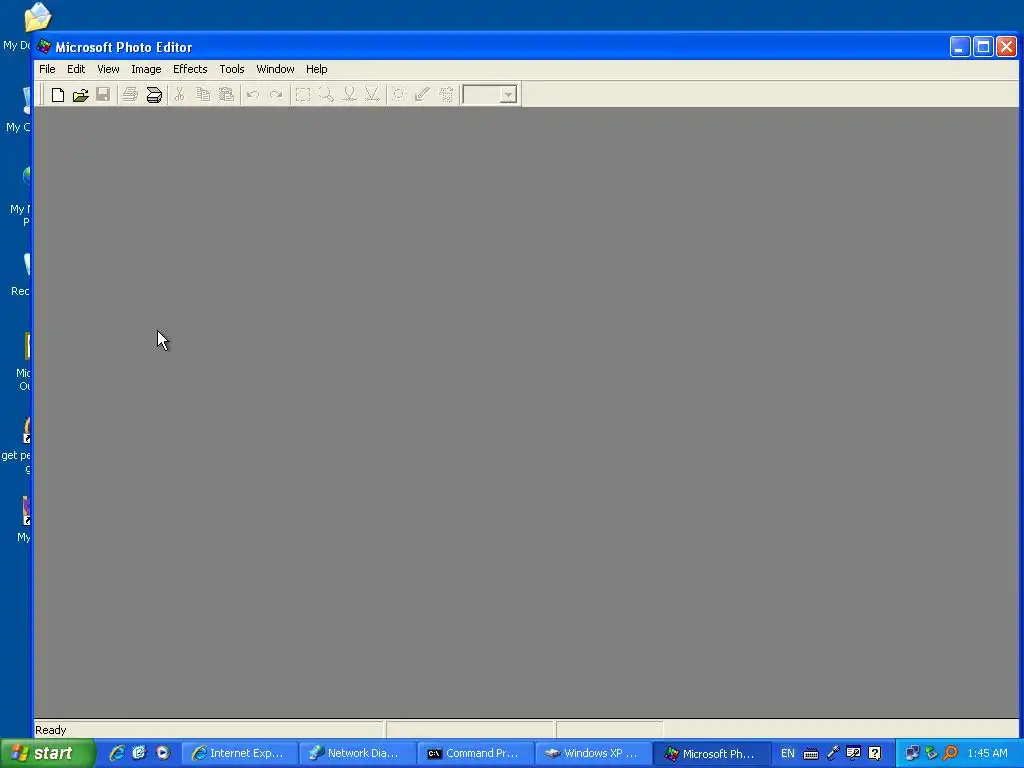Click the language bar keyboard icon
Viewport: 1024px width, 768px height.
coord(811,754)
